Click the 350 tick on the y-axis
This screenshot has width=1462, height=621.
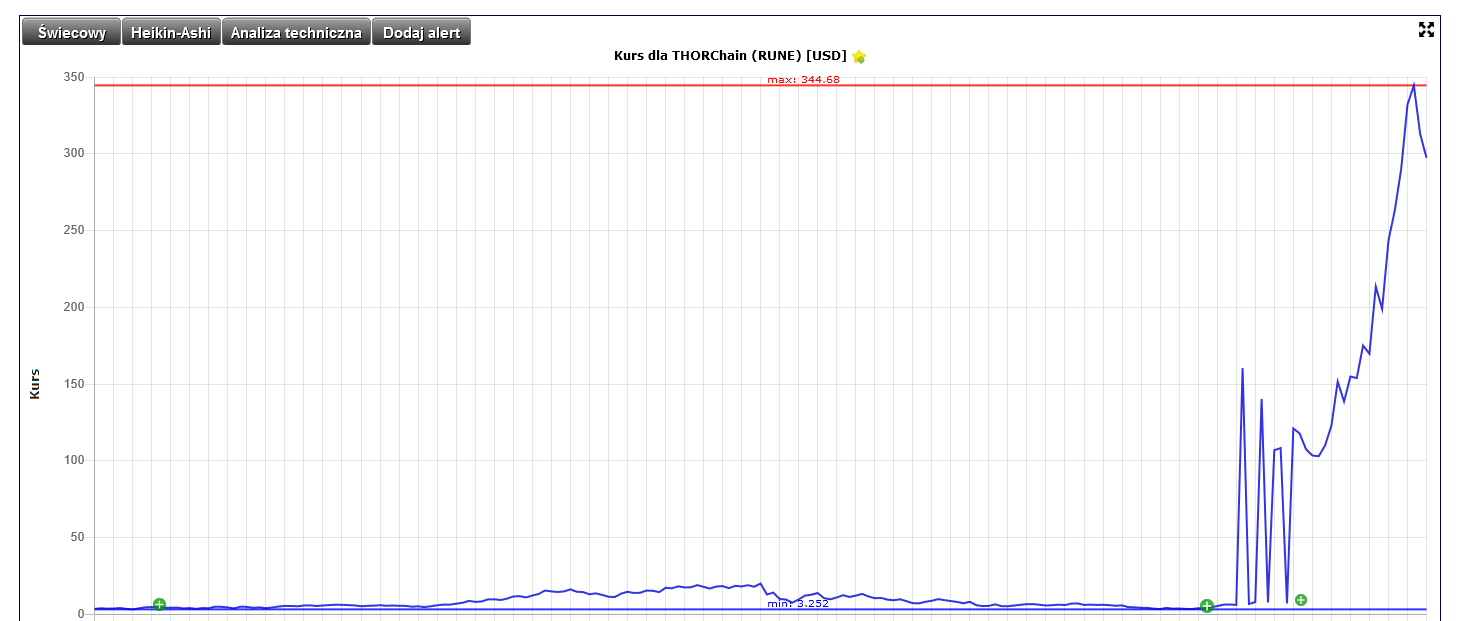click(x=72, y=77)
